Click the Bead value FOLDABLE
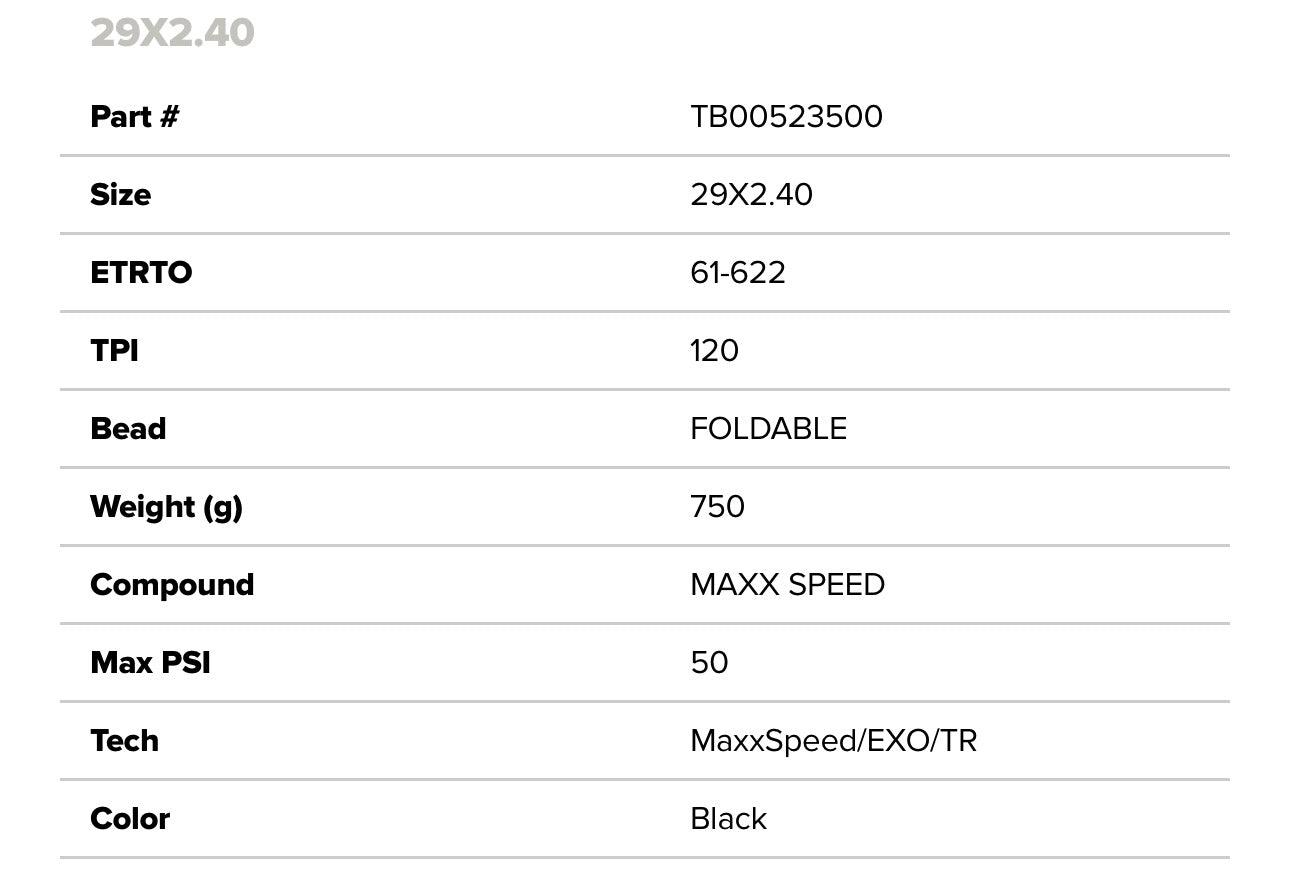The height and width of the screenshot is (874, 1290). 768,429
